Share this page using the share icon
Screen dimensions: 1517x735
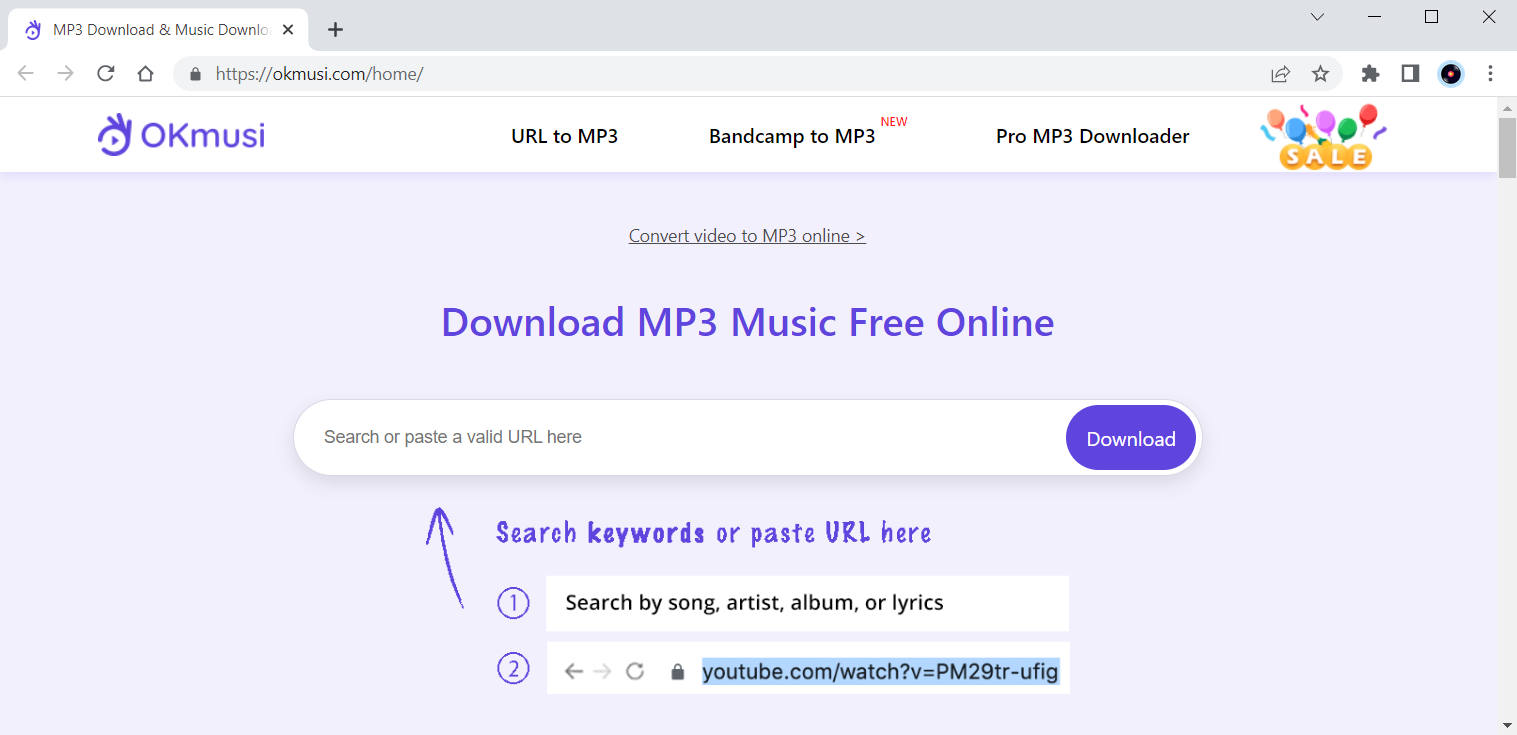click(x=1280, y=73)
